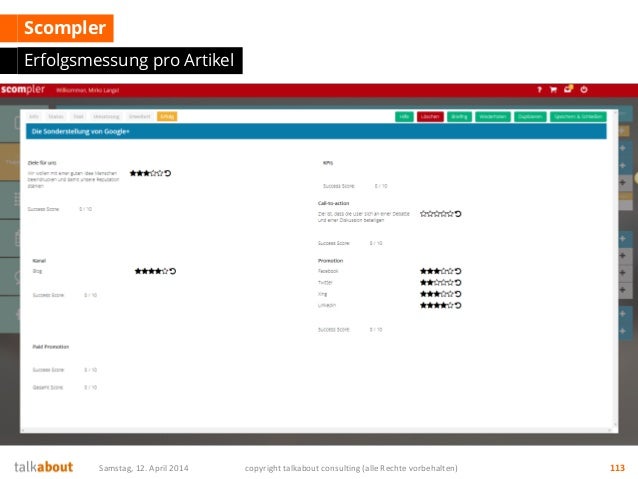Reset the Twitter promotion rating
Screen dimensions: 638x479
(458, 282)
